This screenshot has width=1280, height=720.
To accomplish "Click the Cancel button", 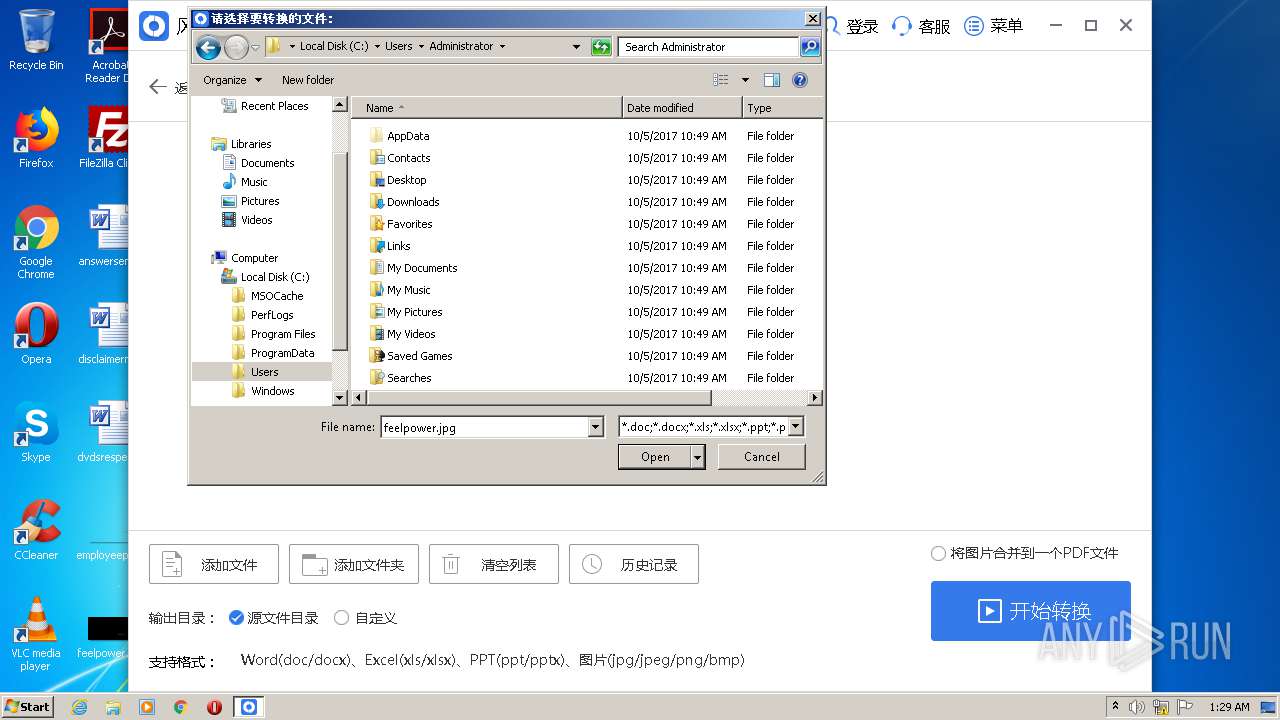I will click(x=762, y=457).
